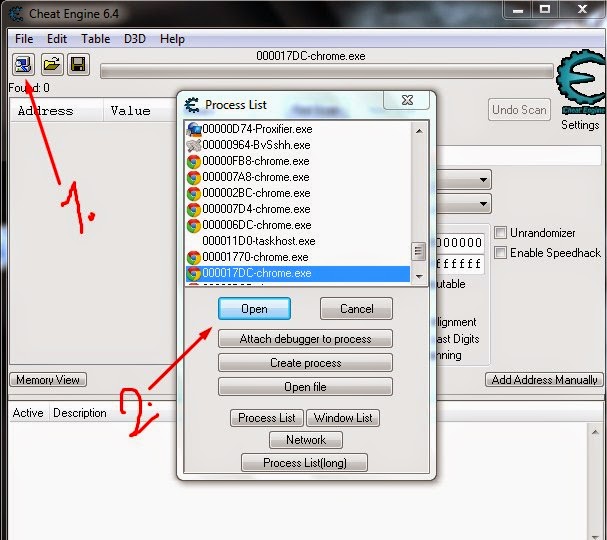607x540 pixels.
Task: Open the File menu
Action: pyautogui.click(x=24, y=39)
